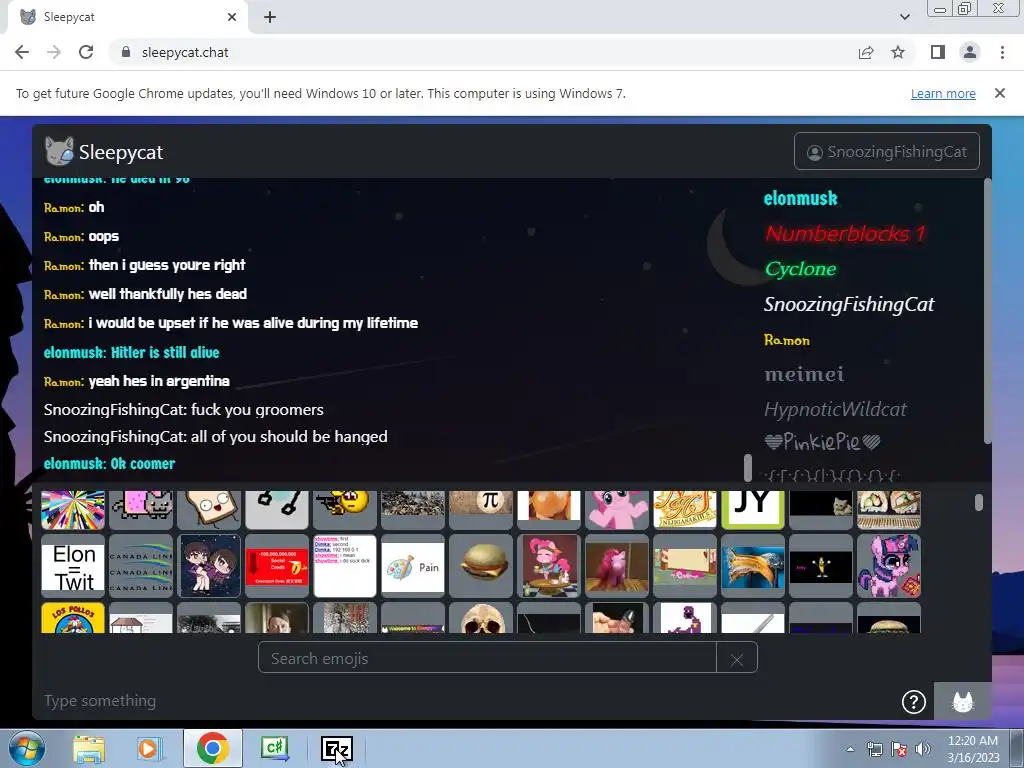The width and height of the screenshot is (1024, 768).
Task: Open a new Chrome tab
Action: 270,17
